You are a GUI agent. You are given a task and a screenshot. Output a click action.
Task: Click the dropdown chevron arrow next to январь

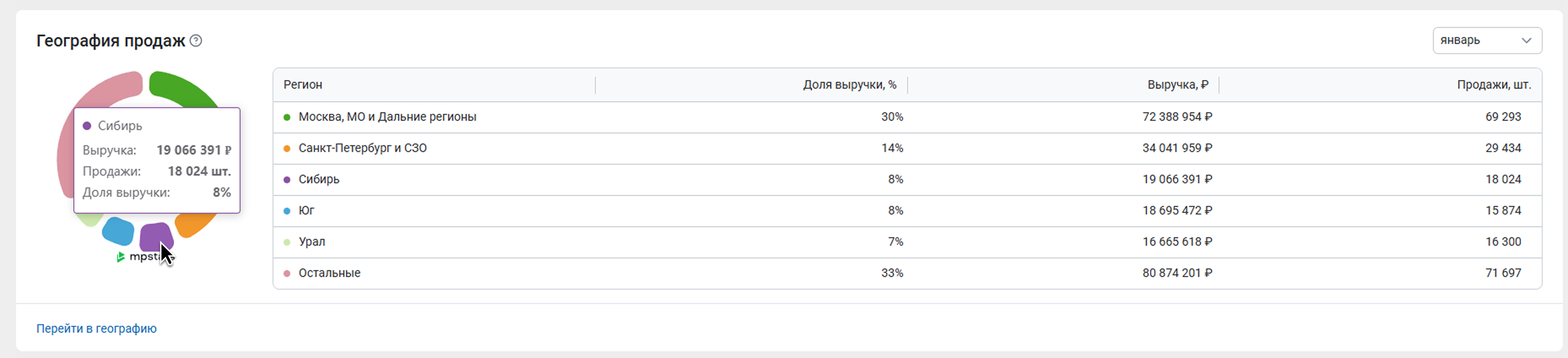pos(1526,41)
